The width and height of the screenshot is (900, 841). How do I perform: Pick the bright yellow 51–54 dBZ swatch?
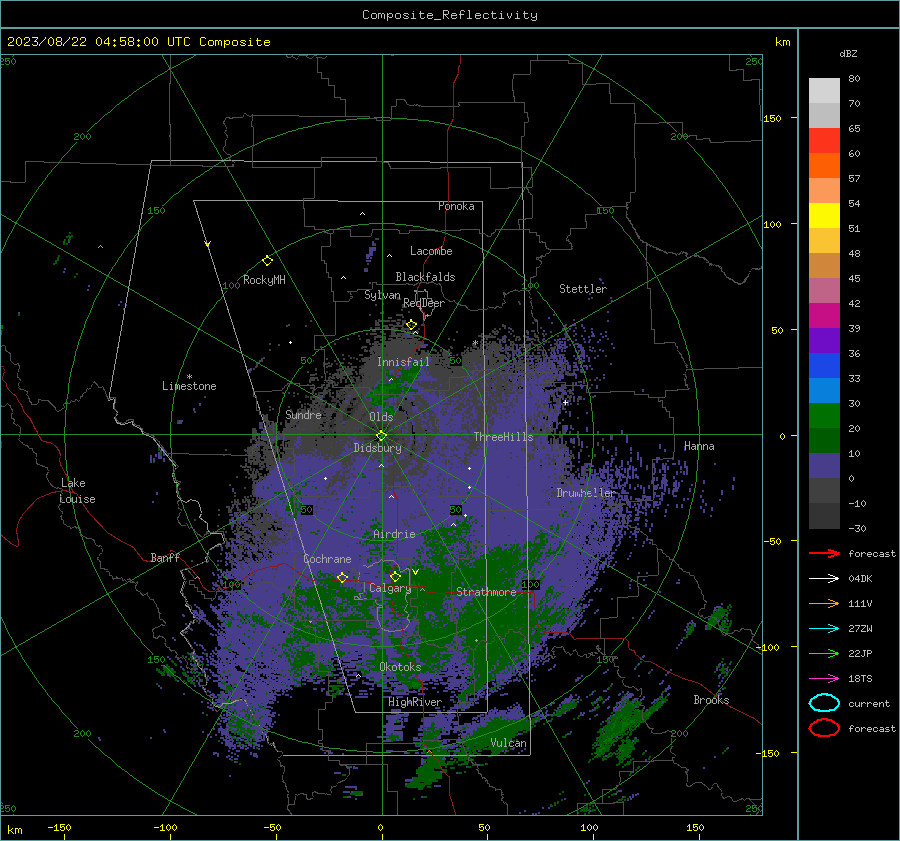coord(824,216)
